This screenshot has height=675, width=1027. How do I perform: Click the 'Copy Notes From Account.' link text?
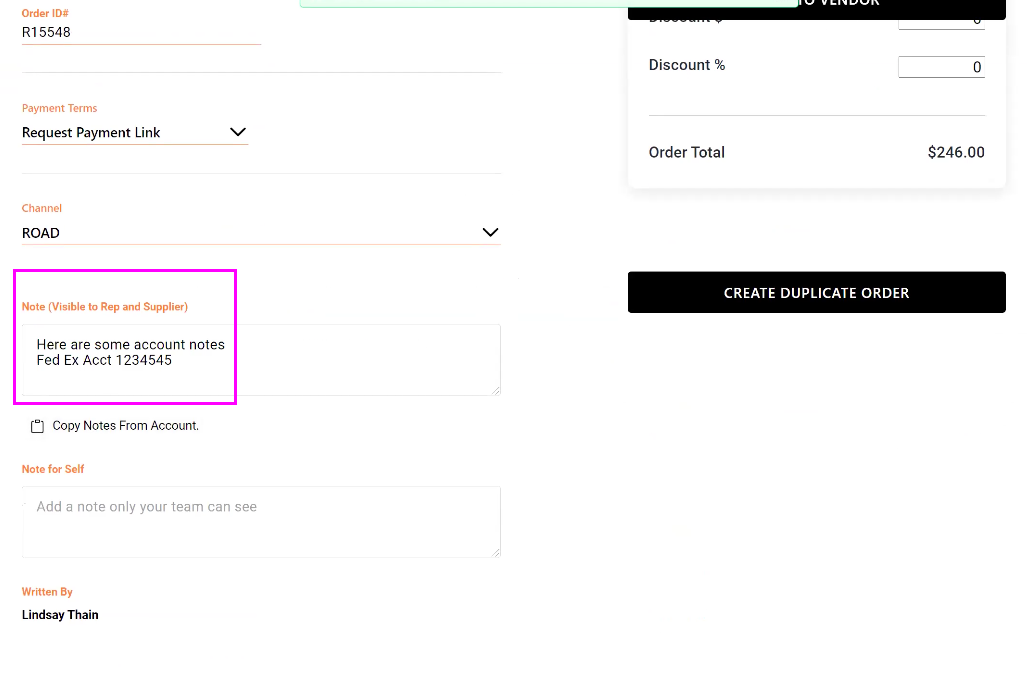point(126,426)
